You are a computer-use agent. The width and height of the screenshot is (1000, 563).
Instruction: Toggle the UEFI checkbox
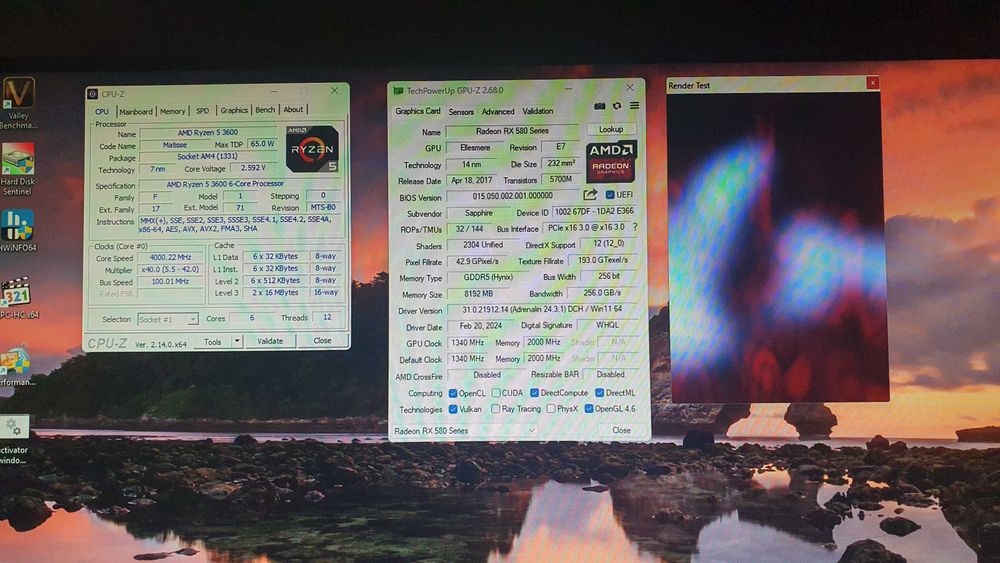[610, 194]
